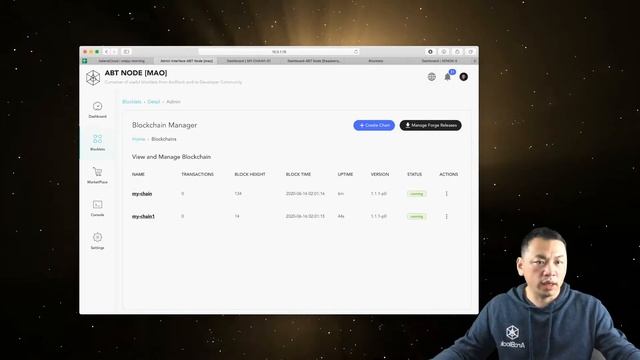Toggle the Safari sidebar button
This screenshot has height=360, width=640.
tap(126, 52)
